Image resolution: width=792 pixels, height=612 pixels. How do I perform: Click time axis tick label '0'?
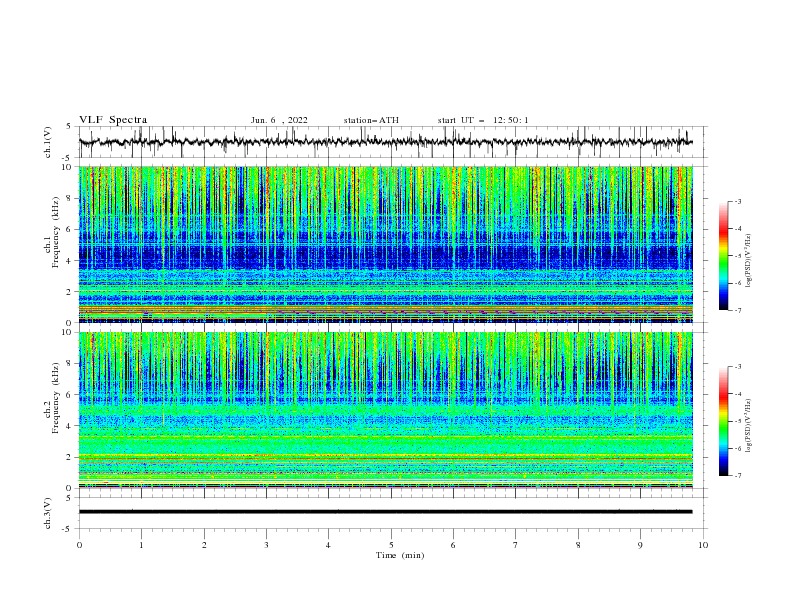pos(79,545)
